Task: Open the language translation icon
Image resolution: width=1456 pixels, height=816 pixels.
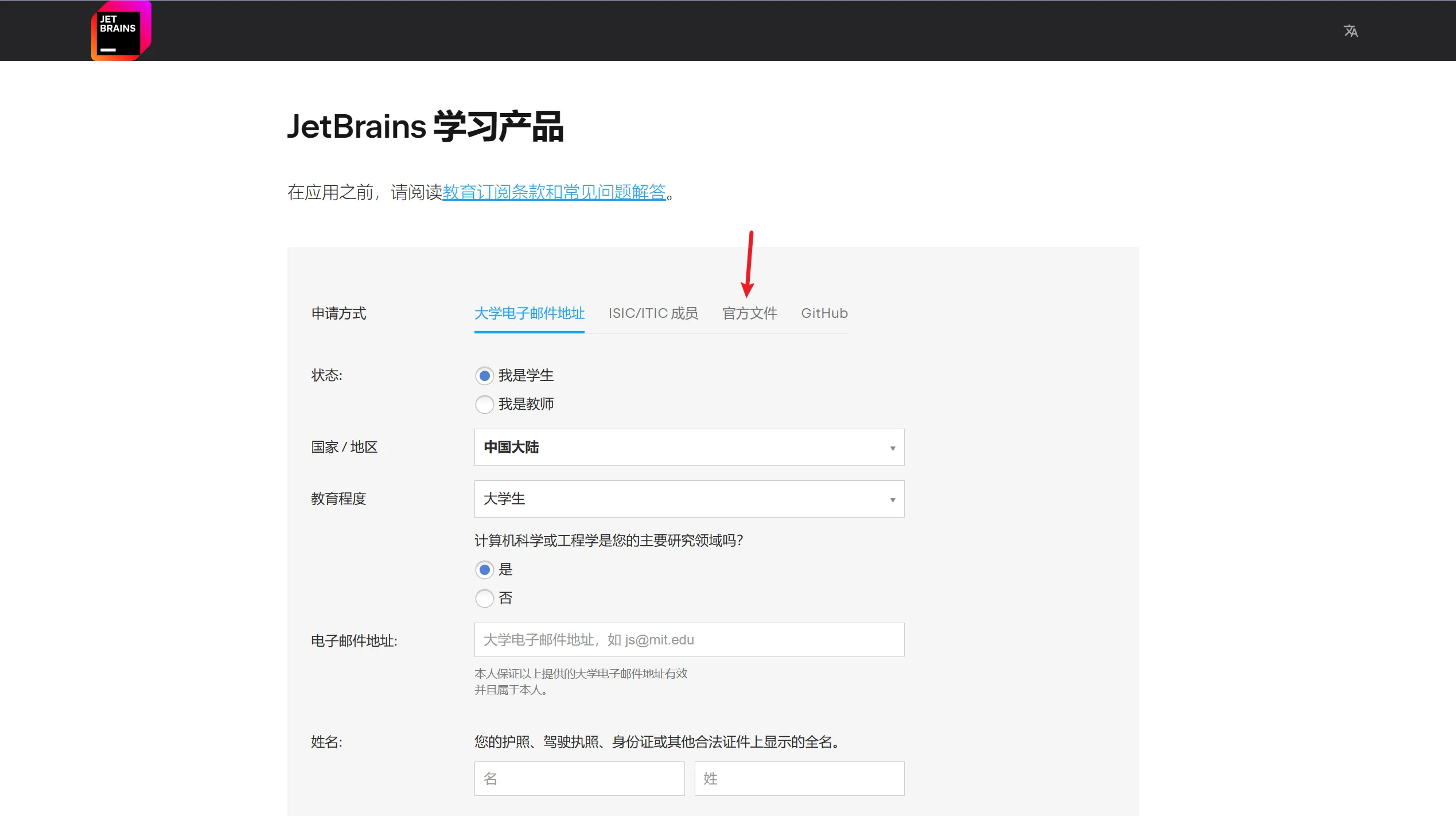Action: tap(1350, 31)
